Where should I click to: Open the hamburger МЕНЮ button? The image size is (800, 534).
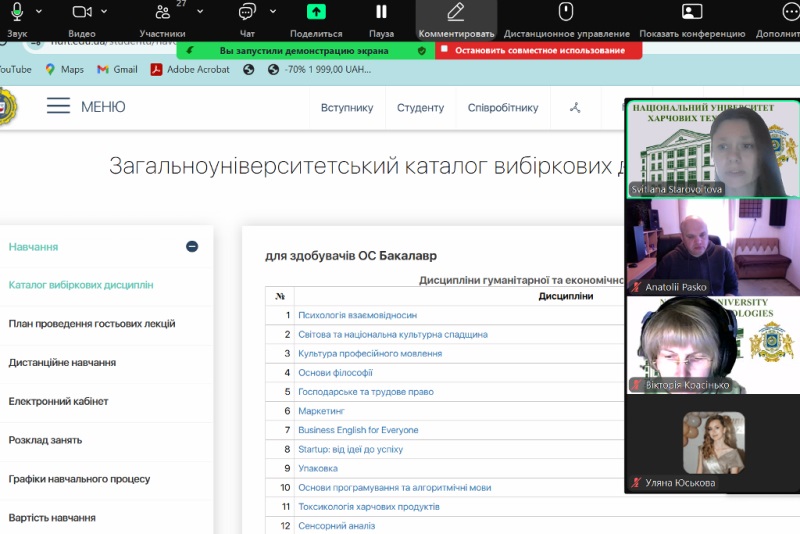point(59,107)
